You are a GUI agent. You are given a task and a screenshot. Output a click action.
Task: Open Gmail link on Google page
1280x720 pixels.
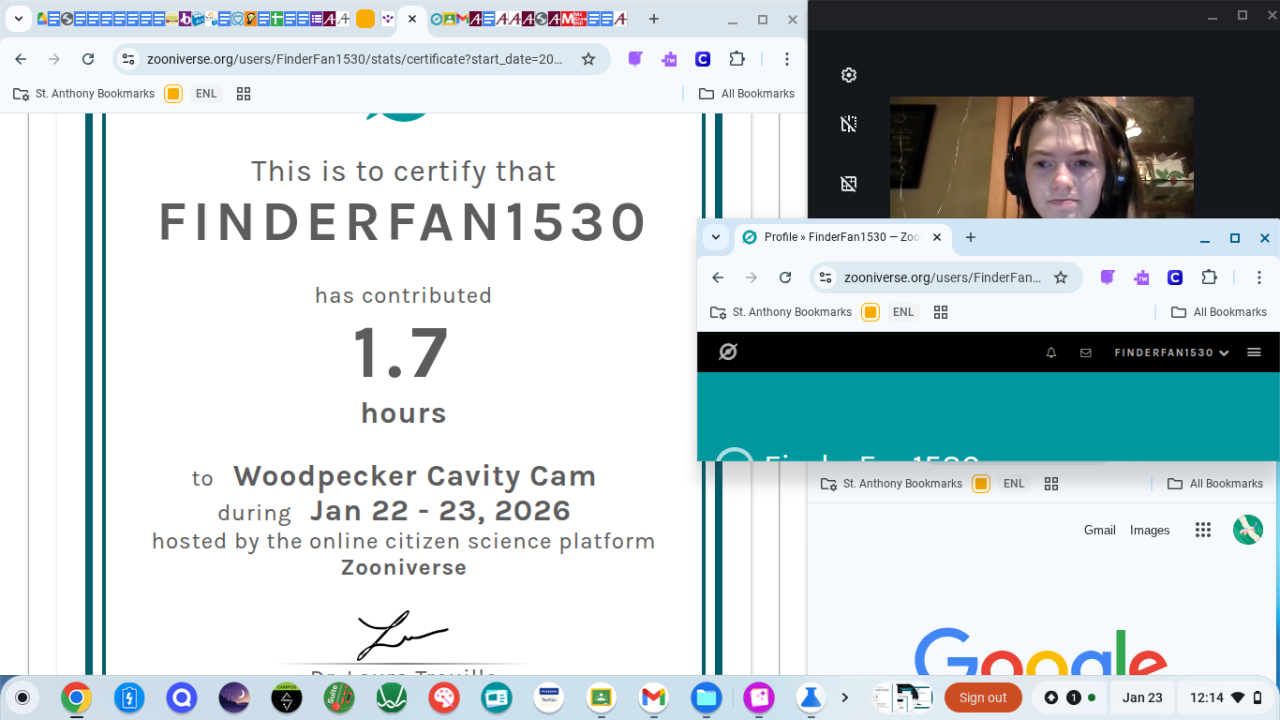click(1099, 530)
